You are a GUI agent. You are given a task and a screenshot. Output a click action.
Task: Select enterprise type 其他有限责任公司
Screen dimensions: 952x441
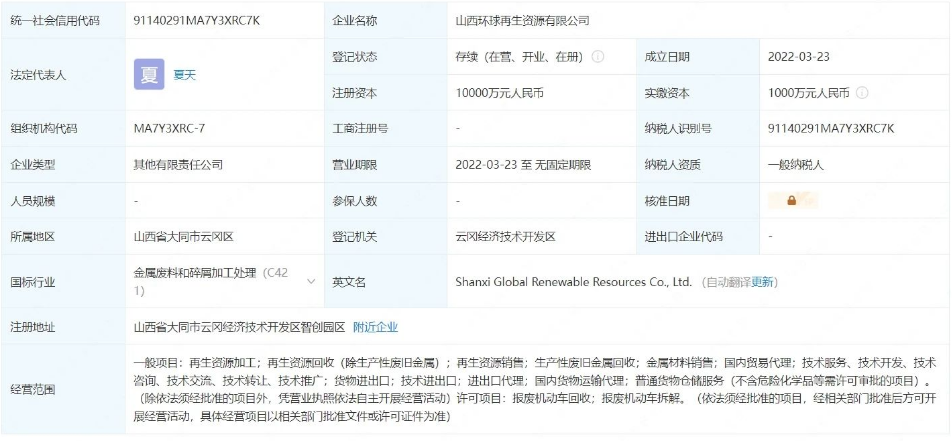178,165
